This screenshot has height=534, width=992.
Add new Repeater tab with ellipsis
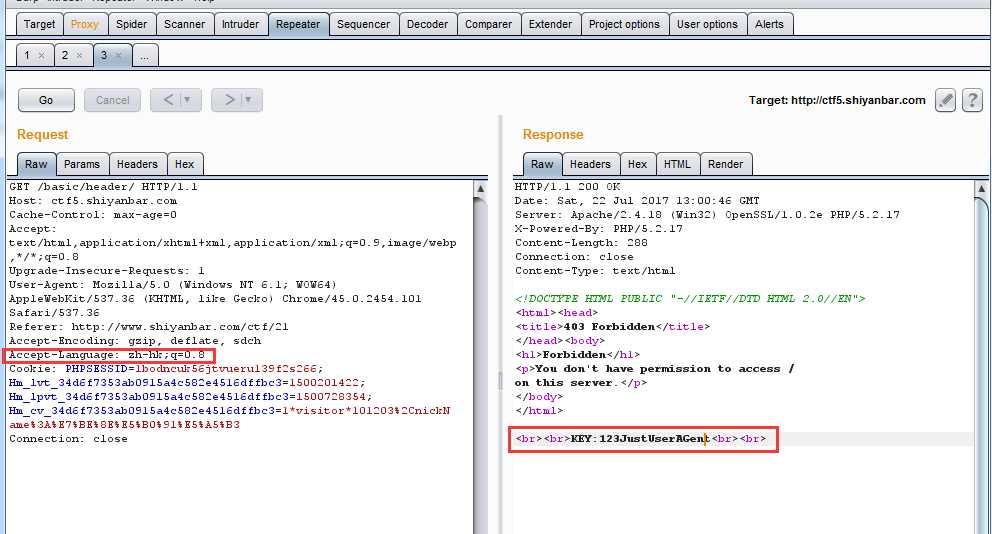[x=145, y=56]
